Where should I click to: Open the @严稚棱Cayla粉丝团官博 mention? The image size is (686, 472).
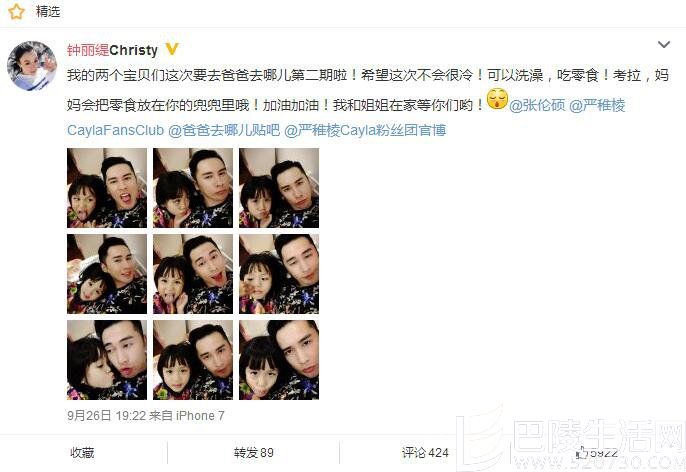pos(365,130)
